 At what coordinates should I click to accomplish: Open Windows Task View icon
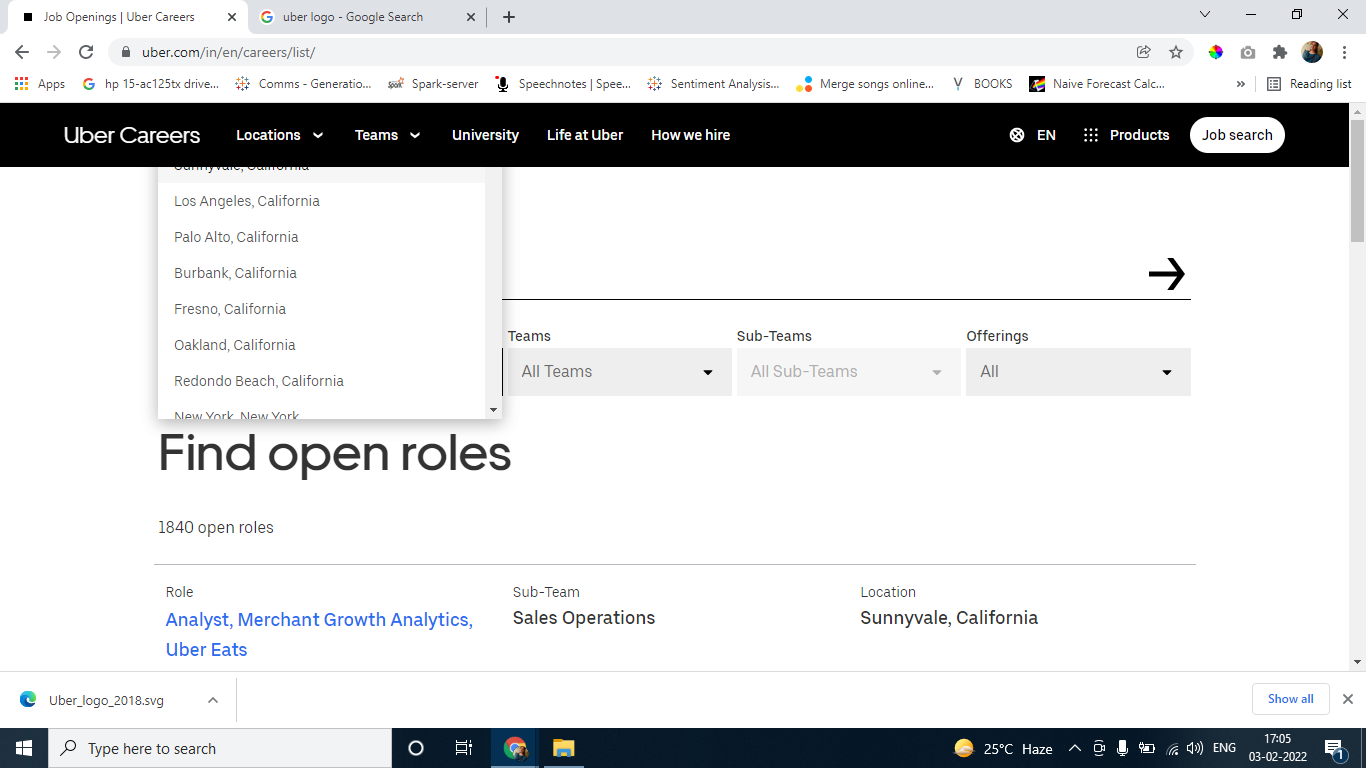point(464,748)
